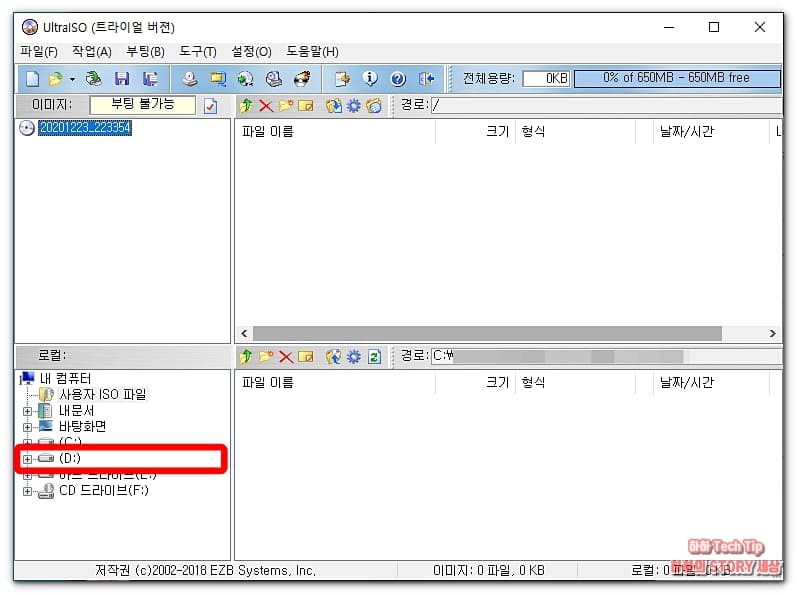The height and width of the screenshot is (595, 797).
Task: Click the Burn CD/DVD image flame icon
Action: (x=302, y=79)
